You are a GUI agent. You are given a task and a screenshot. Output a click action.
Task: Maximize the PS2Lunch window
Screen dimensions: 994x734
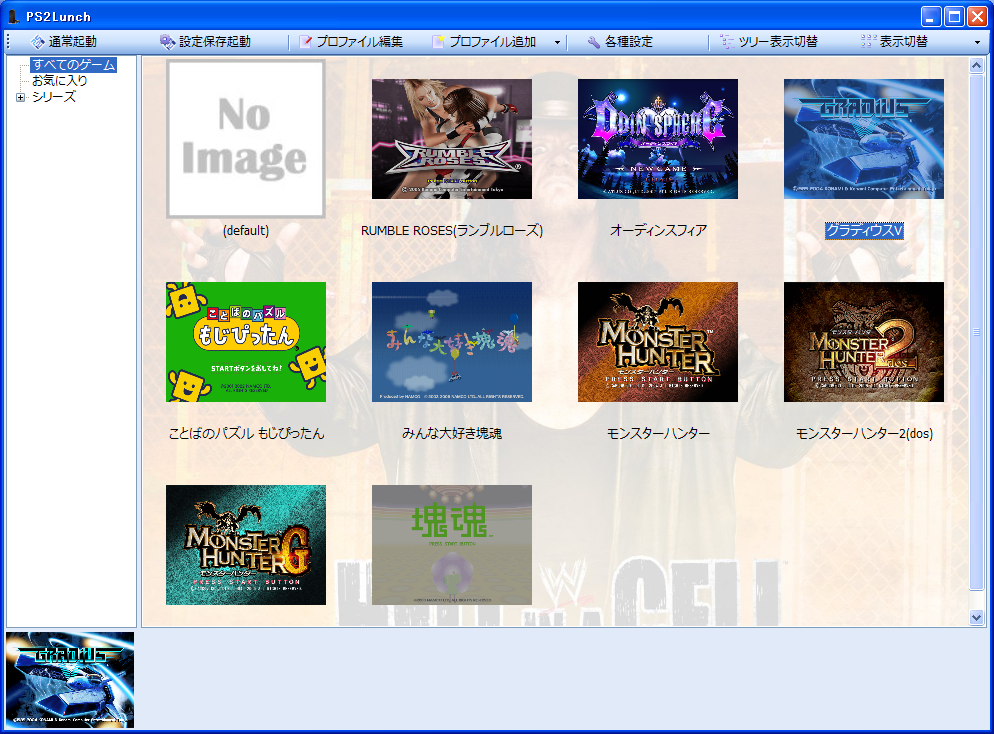point(954,16)
